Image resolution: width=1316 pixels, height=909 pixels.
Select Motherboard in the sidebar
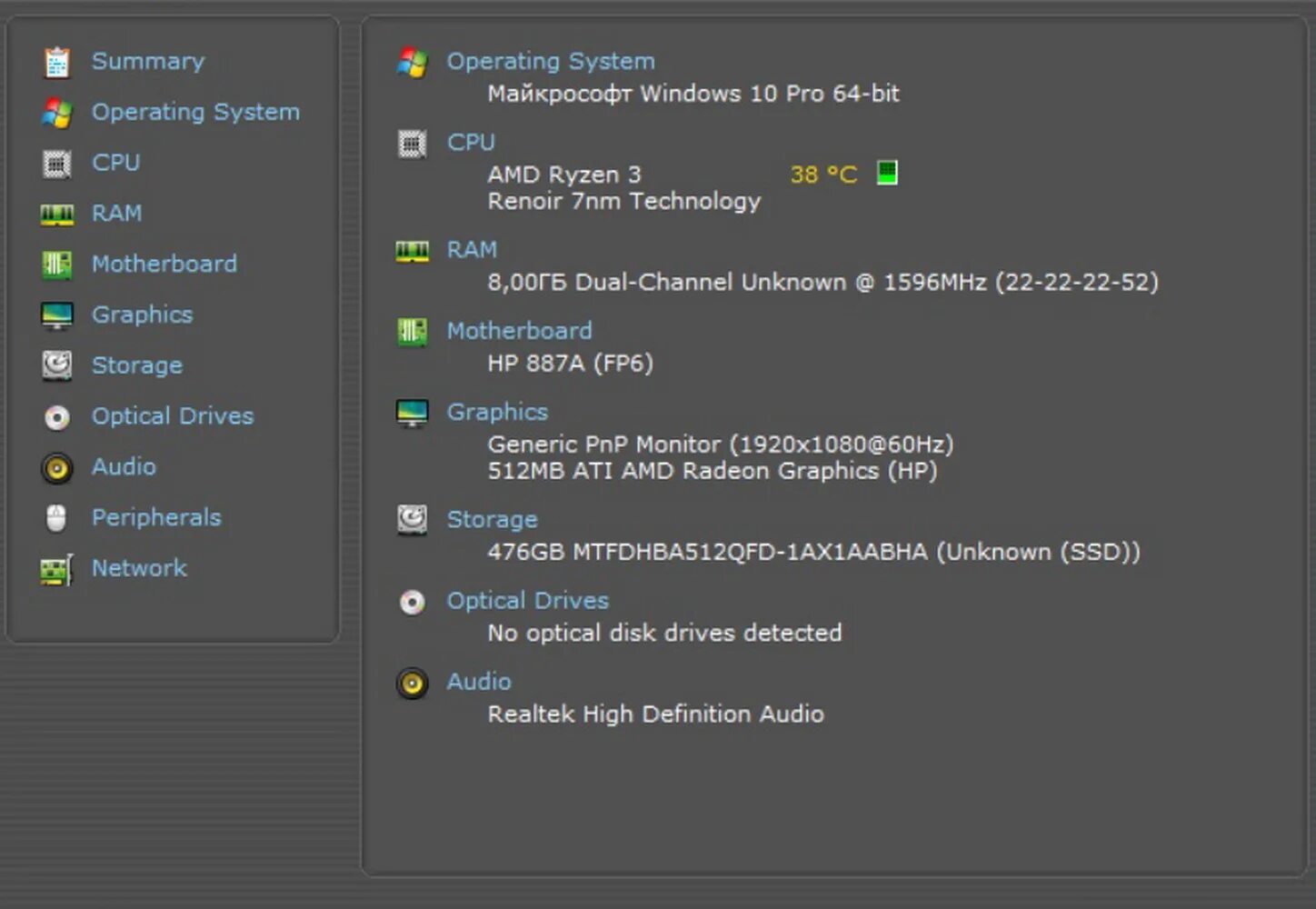tap(164, 264)
